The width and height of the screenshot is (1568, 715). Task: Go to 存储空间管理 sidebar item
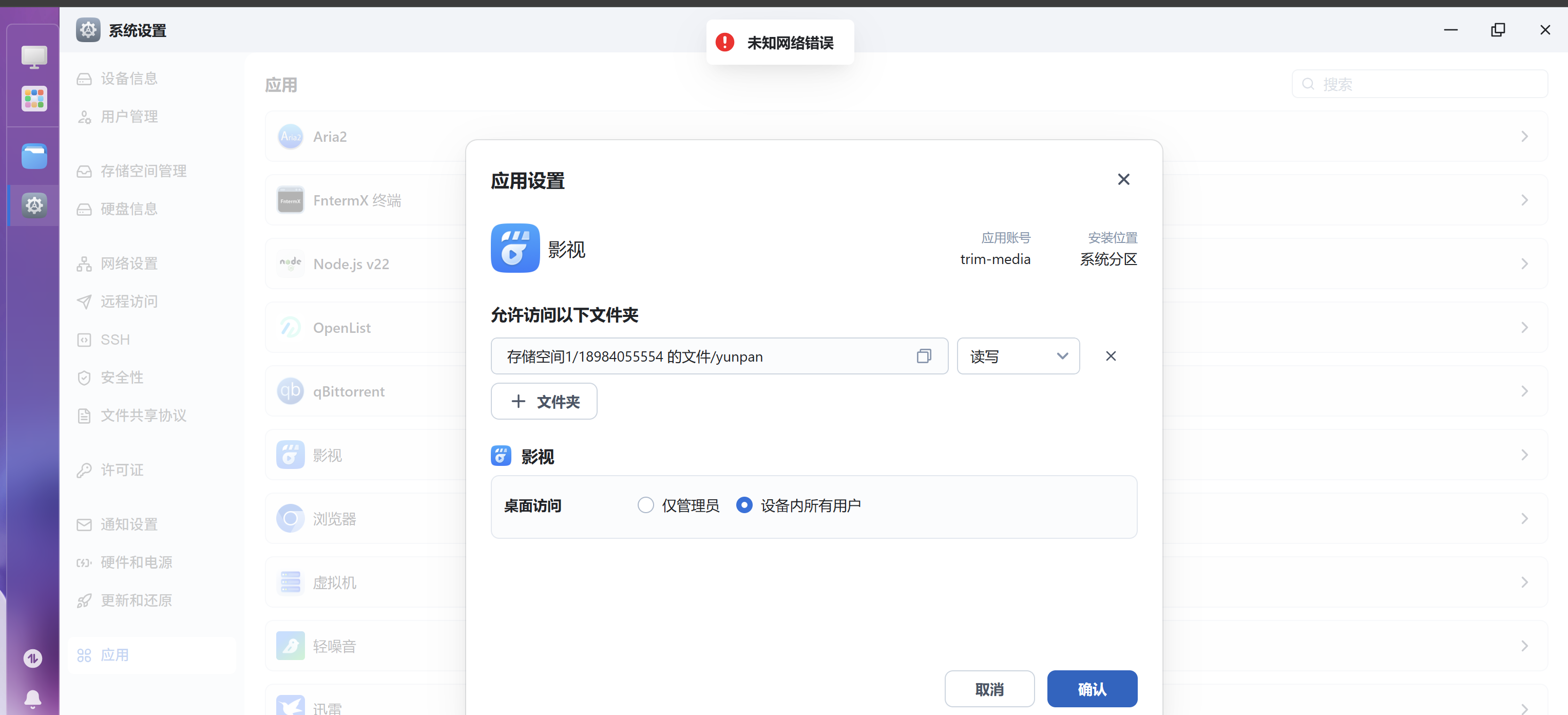tap(143, 171)
